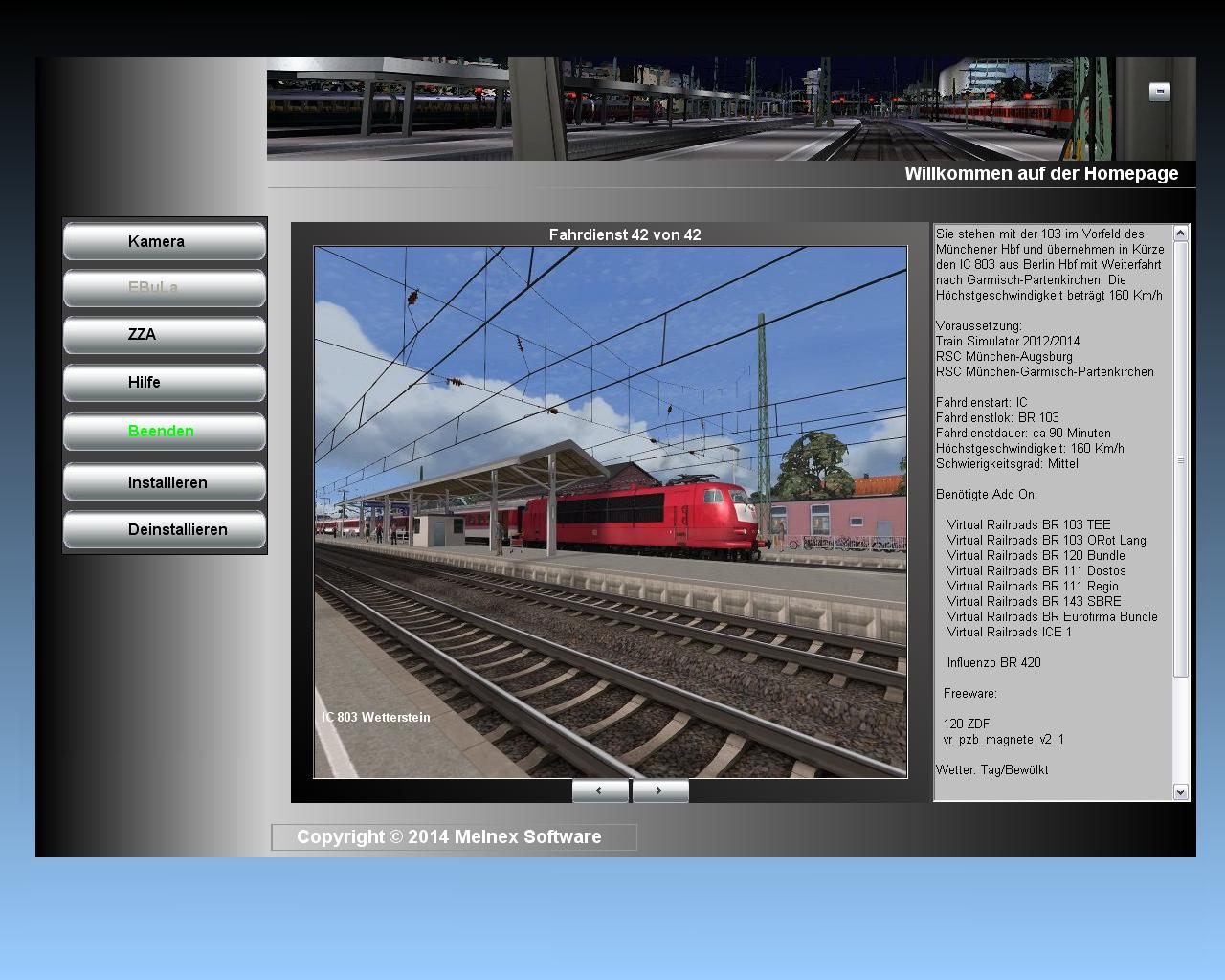The image size is (1225, 980).
Task: Click 'Virtual Railroads BR 143 SBRE' line
Action: (1035, 601)
